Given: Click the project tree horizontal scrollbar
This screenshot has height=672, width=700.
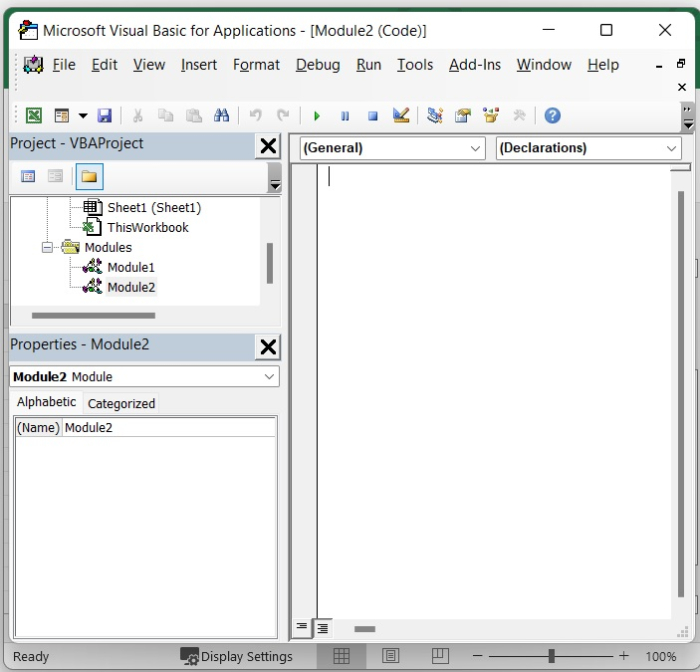Looking at the screenshot, I should pyautogui.click(x=93, y=316).
